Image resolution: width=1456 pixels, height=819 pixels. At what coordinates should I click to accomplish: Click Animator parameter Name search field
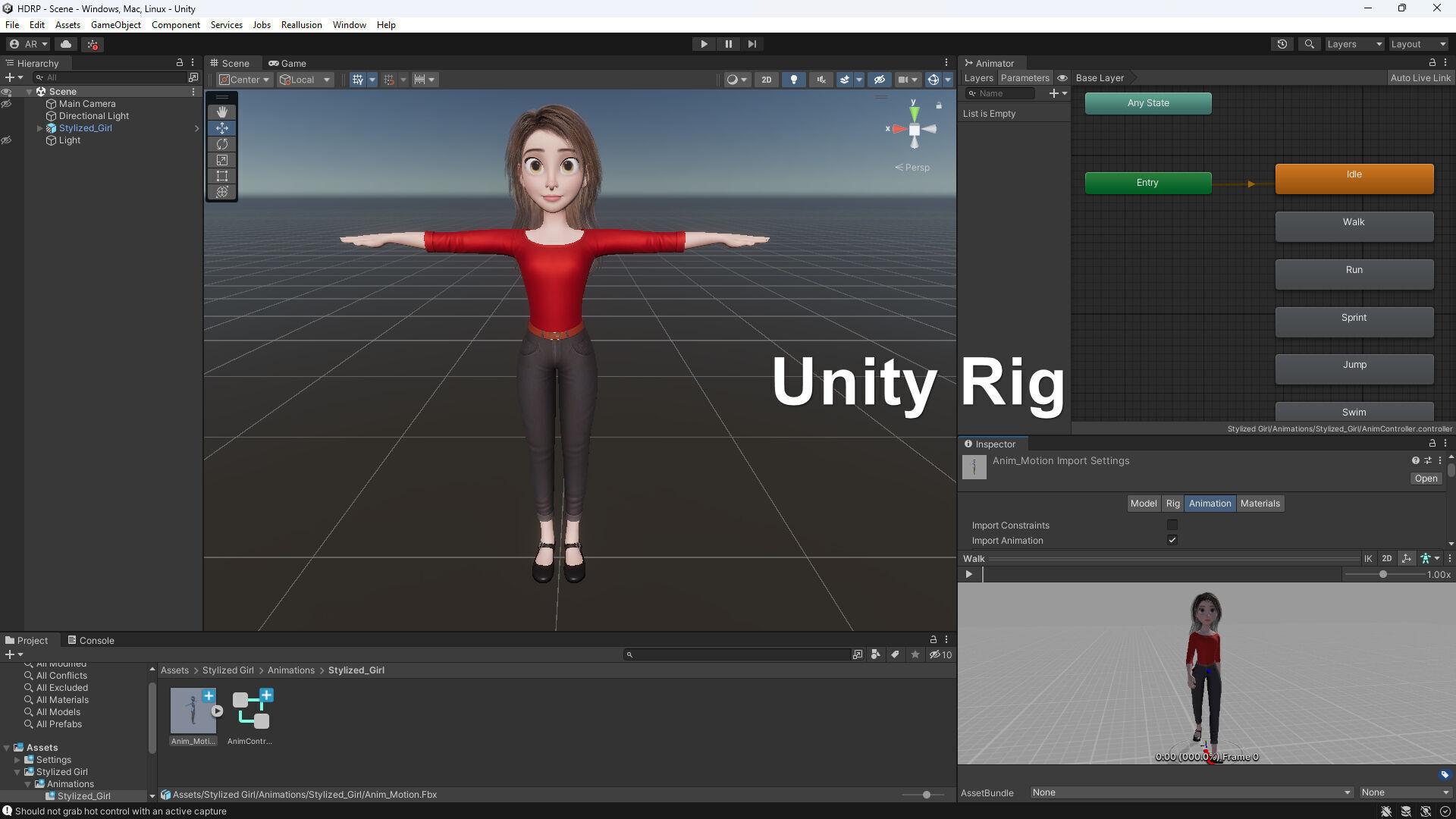1001,93
